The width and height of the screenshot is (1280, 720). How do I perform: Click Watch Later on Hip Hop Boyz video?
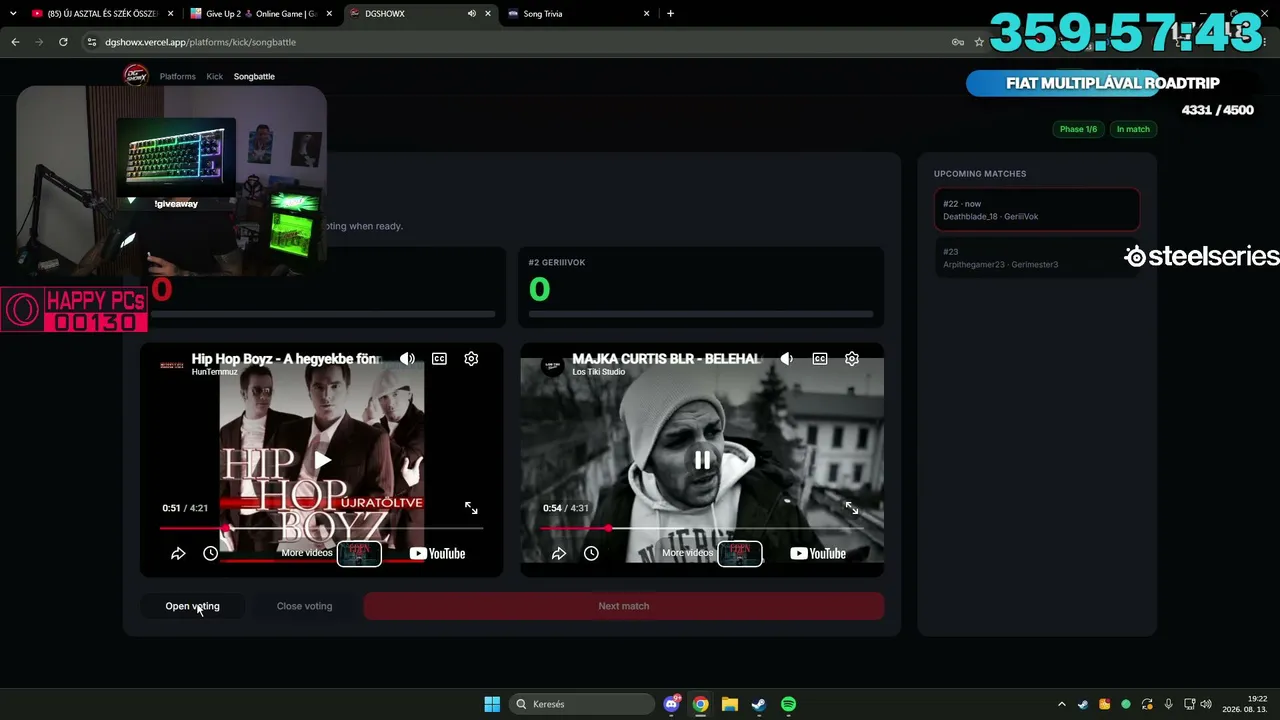tap(210, 553)
